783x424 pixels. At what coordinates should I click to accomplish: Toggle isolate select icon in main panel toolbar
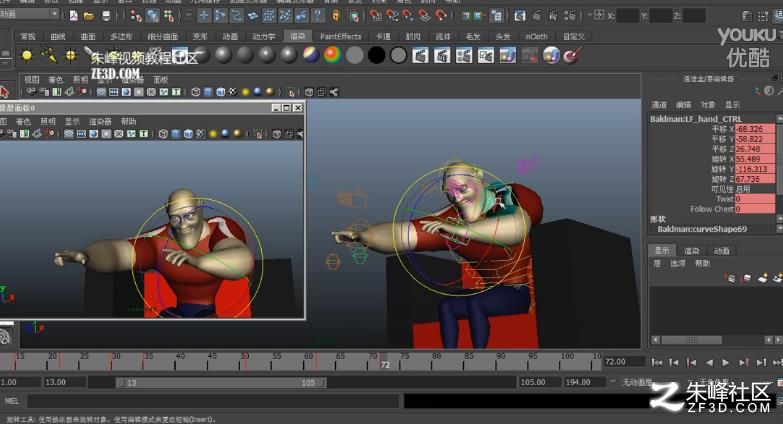pos(292,92)
